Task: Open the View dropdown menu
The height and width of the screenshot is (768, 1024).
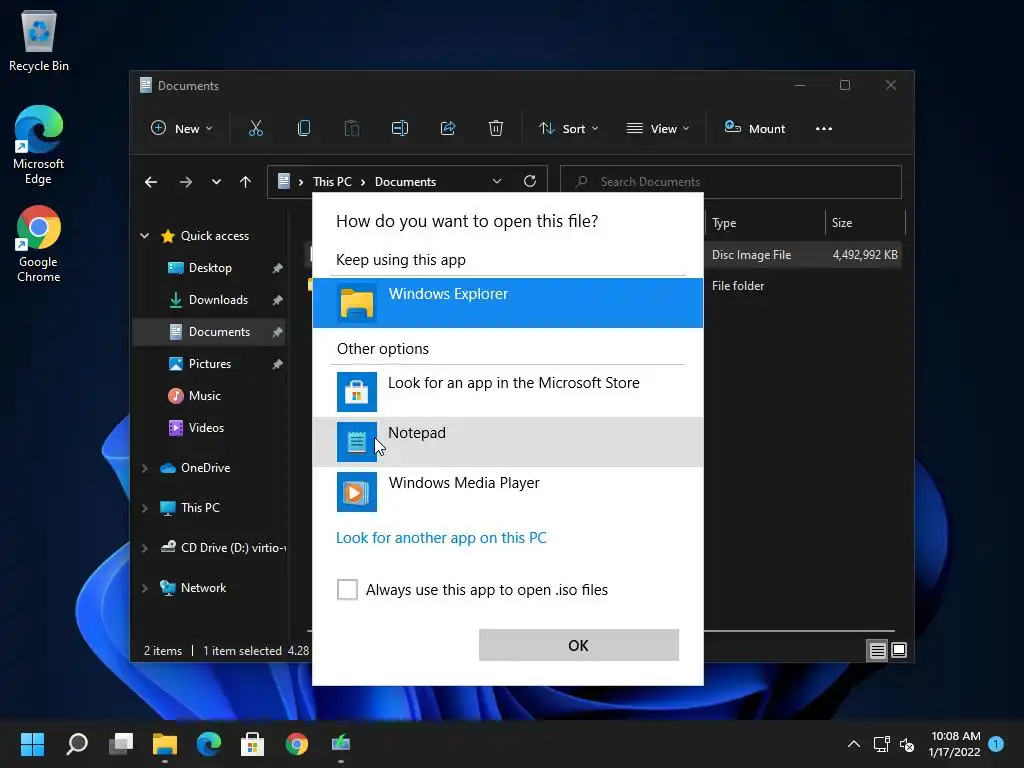Action: click(x=658, y=129)
